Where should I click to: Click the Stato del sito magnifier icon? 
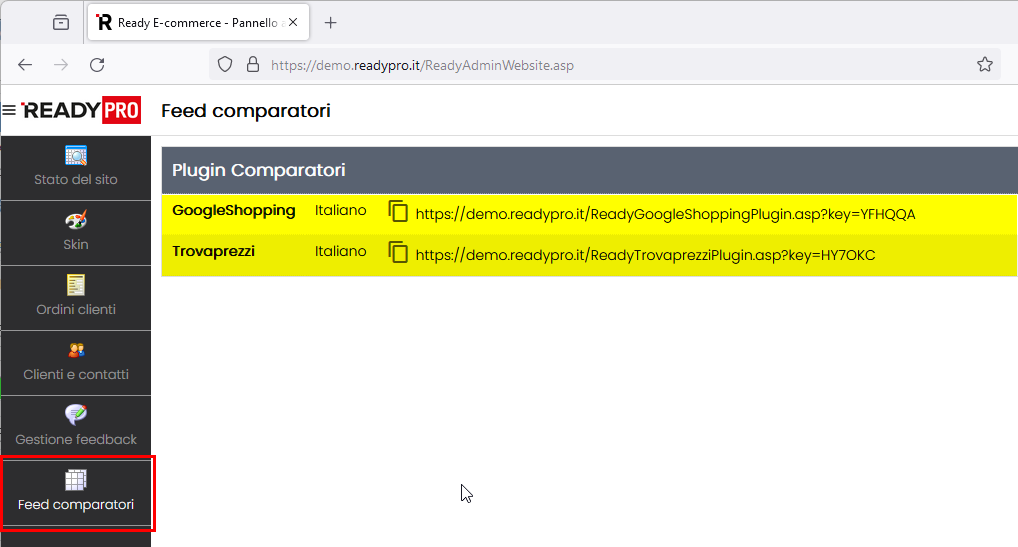point(76,156)
